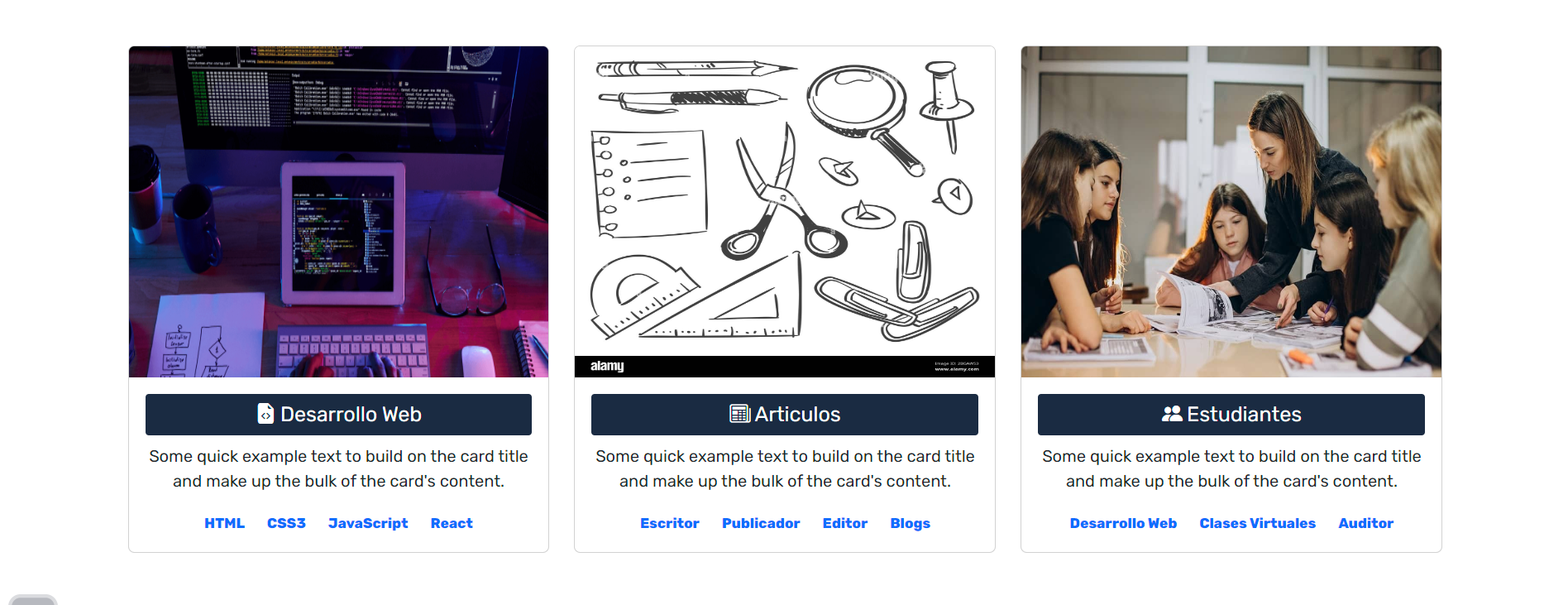This screenshot has height=605, width=1568.
Task: Click the Editor link
Action: pyautogui.click(x=845, y=523)
